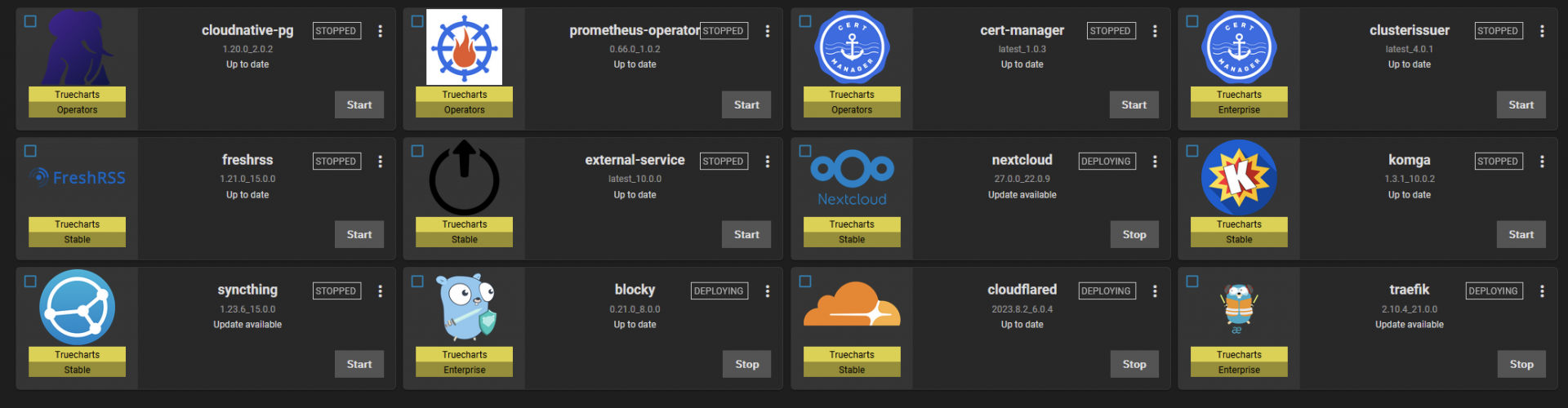Tick the freshrss app checkbox

pyautogui.click(x=30, y=151)
